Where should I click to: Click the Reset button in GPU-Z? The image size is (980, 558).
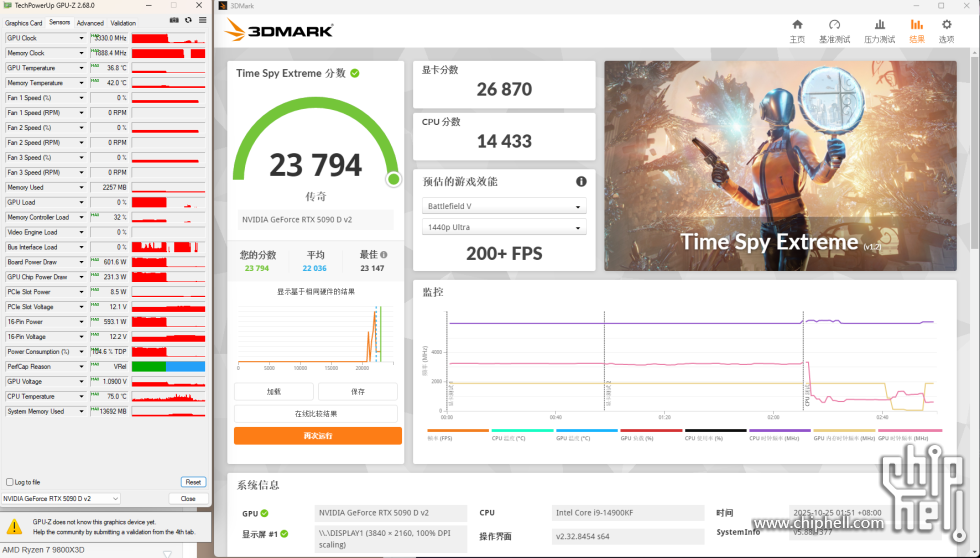(193, 482)
